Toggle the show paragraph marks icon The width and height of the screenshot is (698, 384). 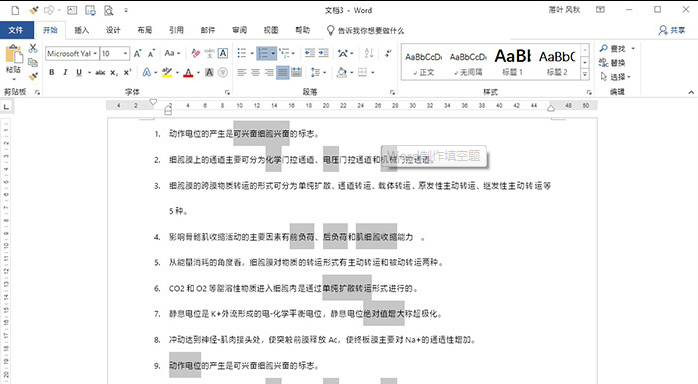[388, 53]
